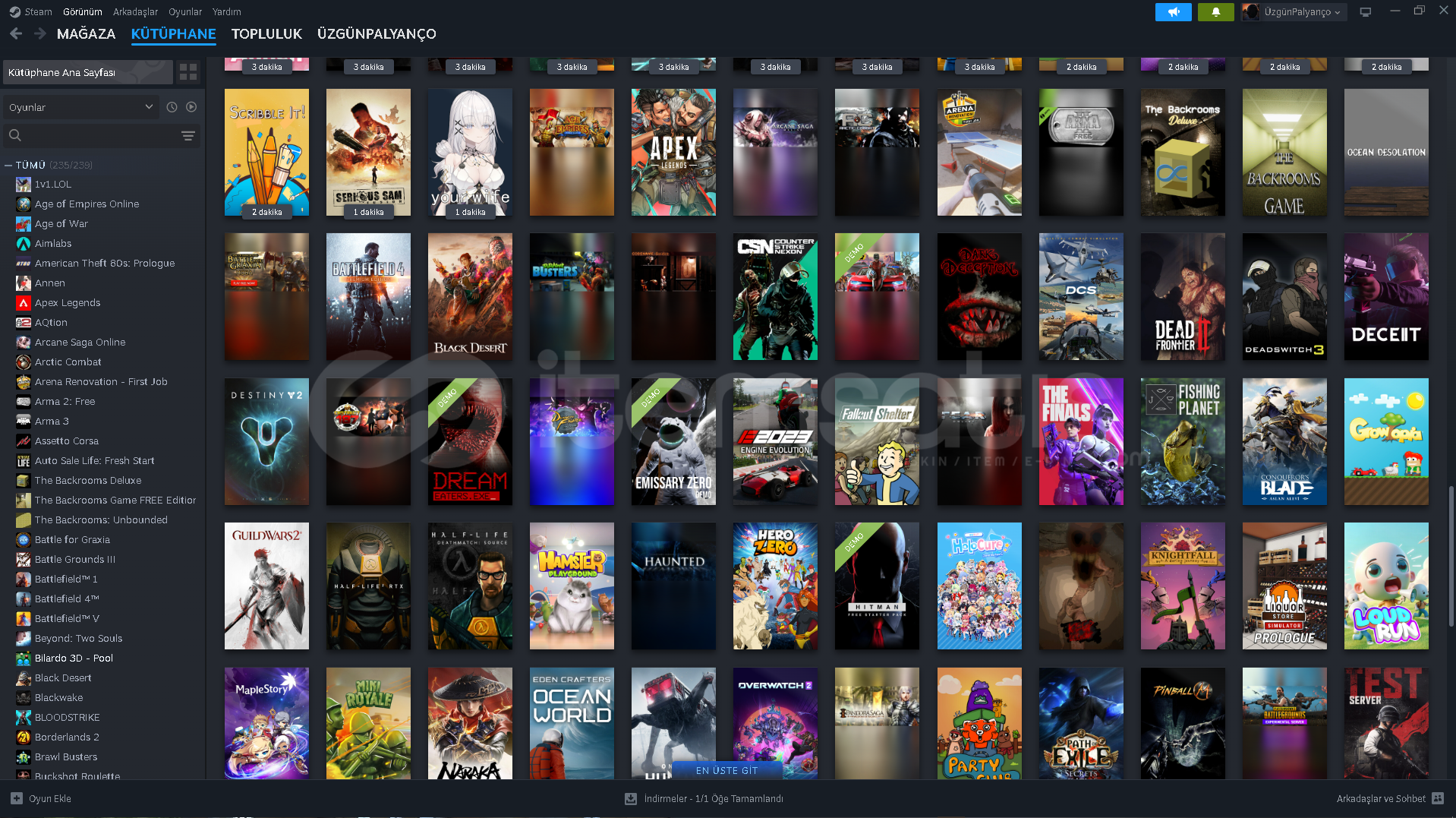Select Black Desert in sidebar list

coord(63,678)
